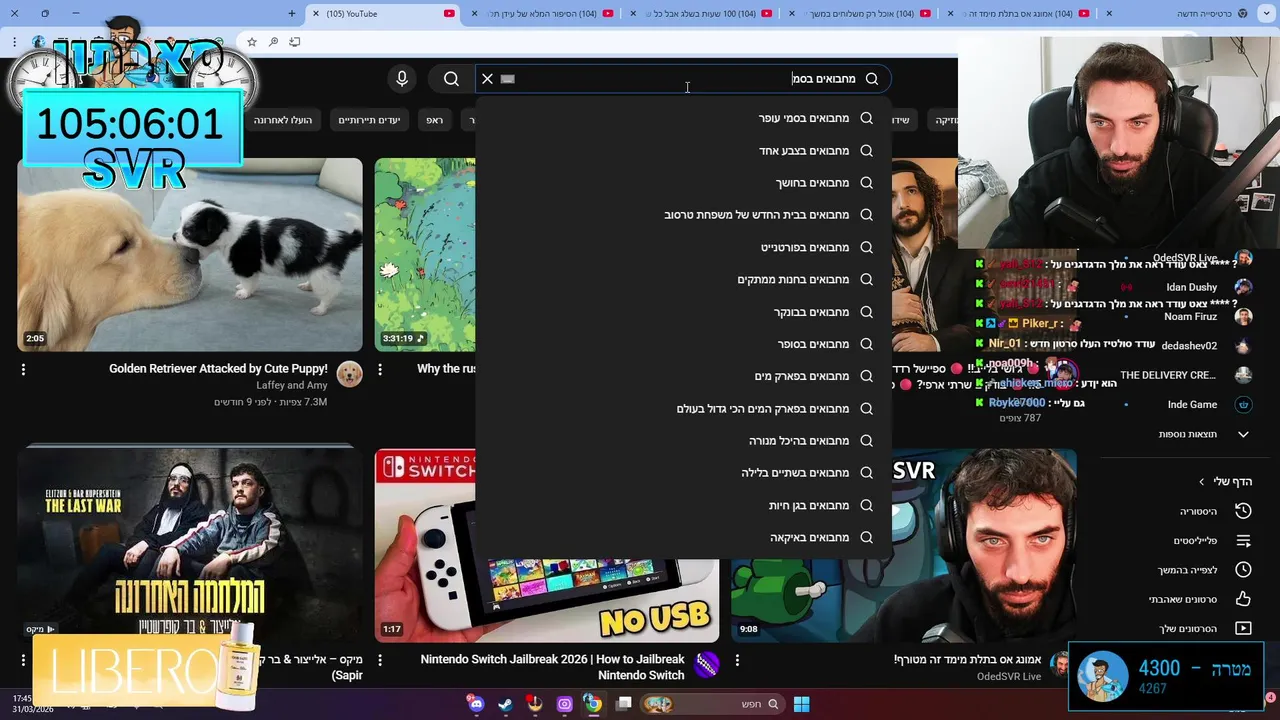The image size is (1280, 720).
Task: Open Noam Firuz subscription channel
Action: 1208,316
